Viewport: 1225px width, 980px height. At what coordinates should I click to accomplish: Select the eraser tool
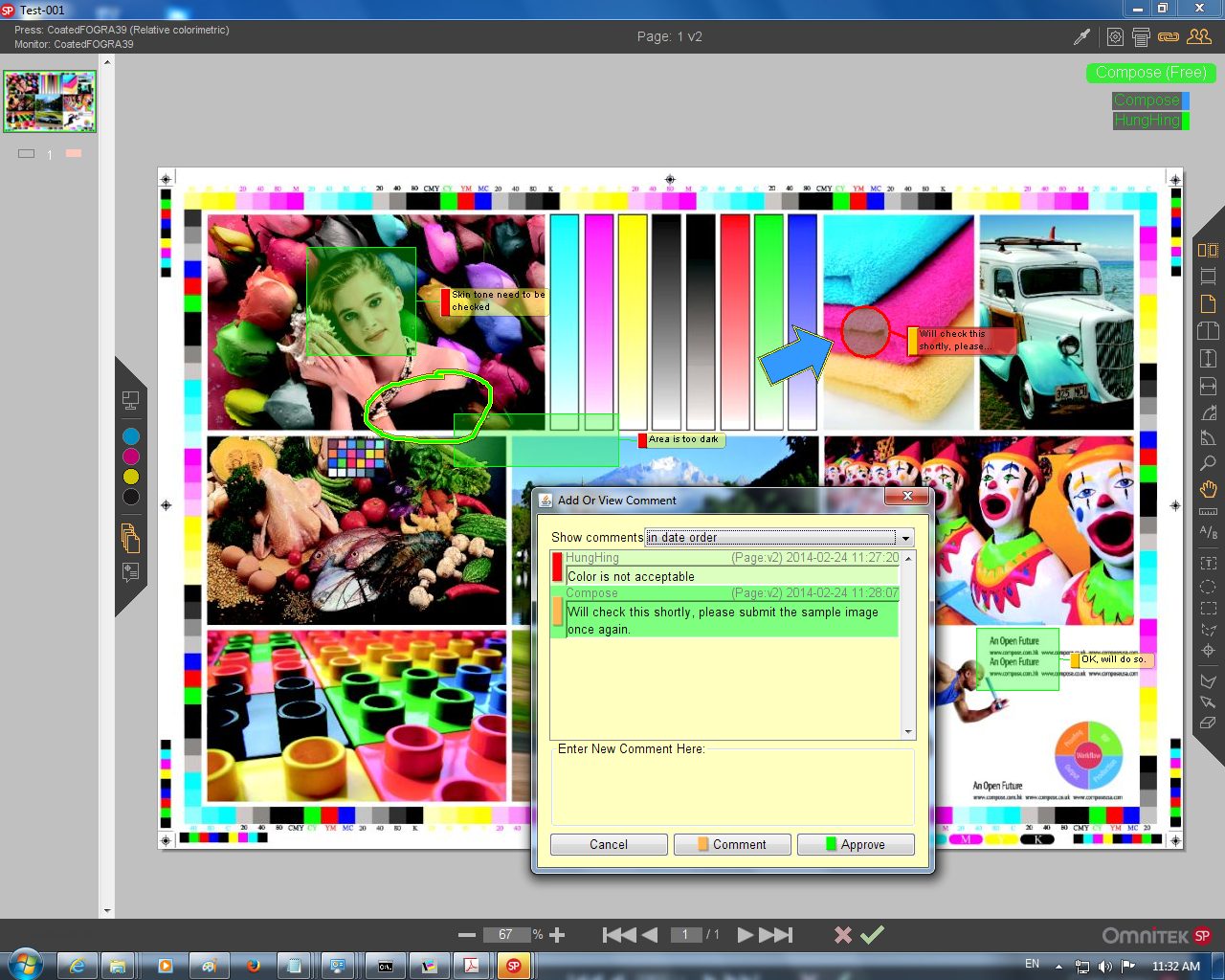(1208, 723)
